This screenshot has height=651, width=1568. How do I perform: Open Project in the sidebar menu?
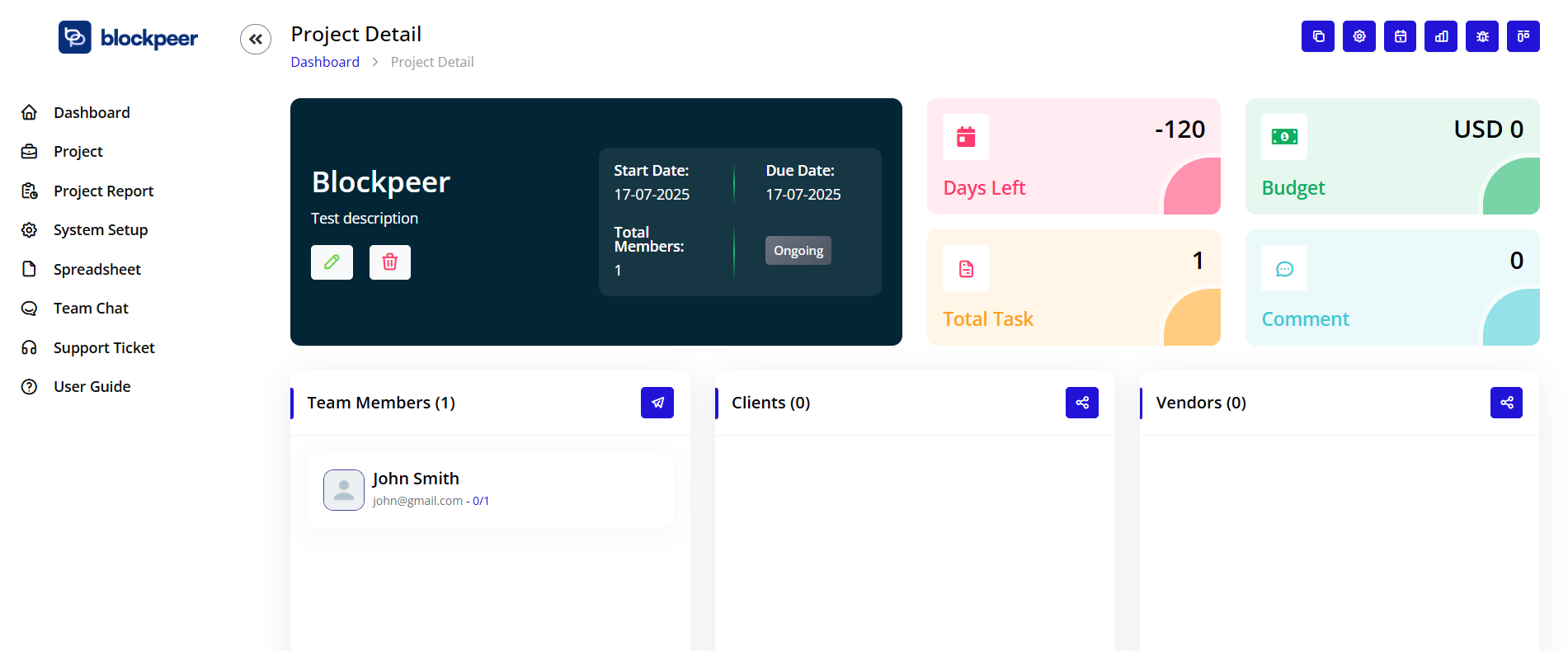(78, 152)
